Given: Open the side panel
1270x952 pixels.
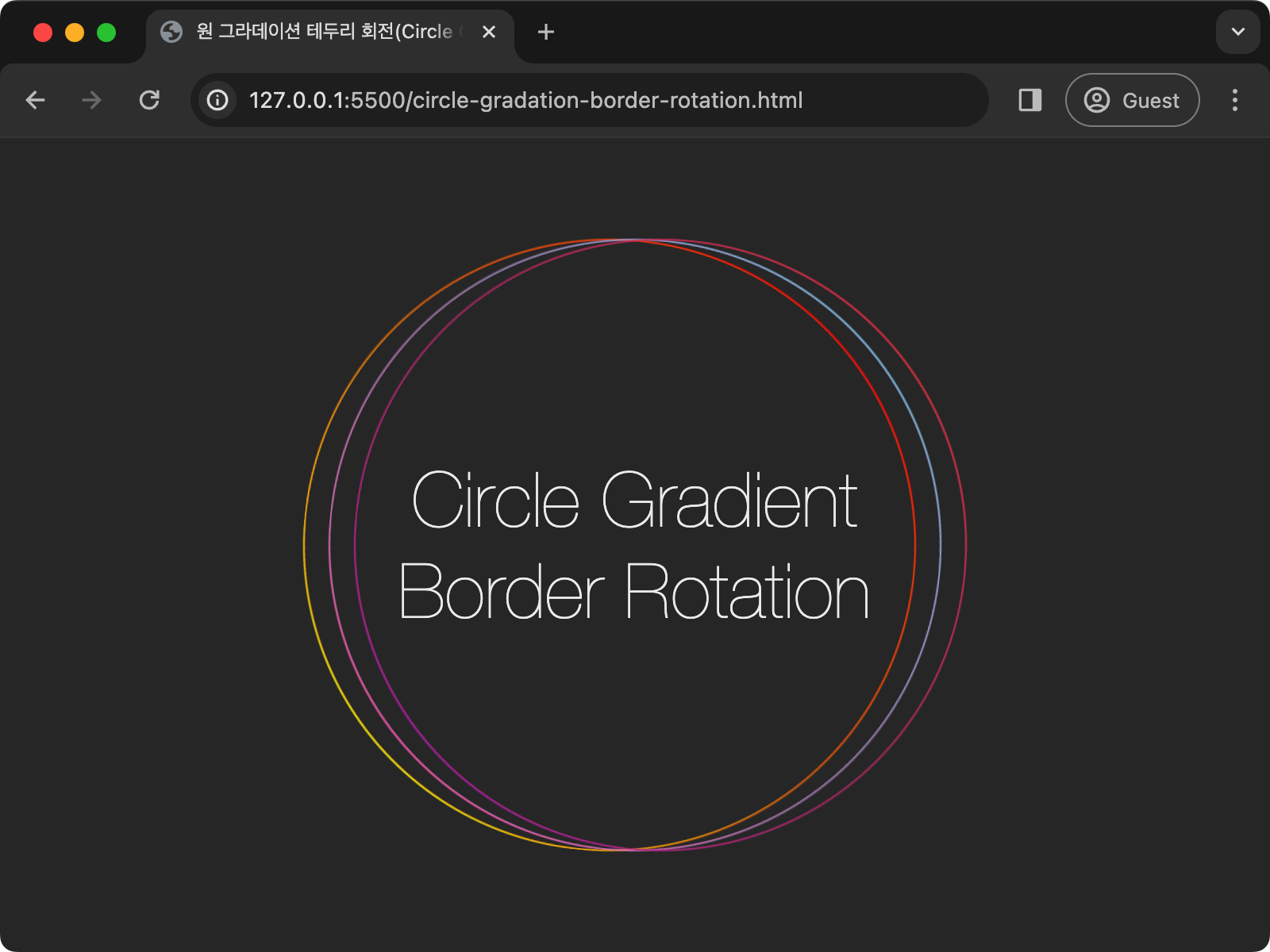Looking at the screenshot, I should click(1029, 100).
